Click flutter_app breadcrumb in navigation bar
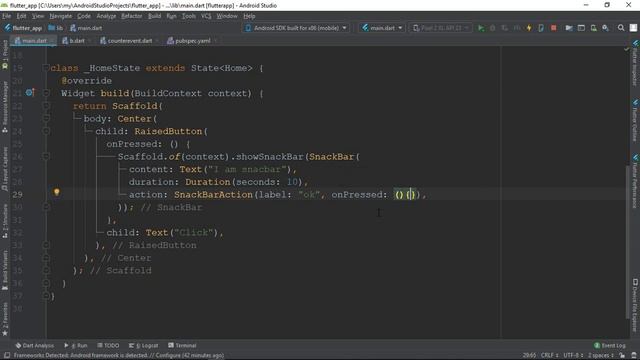Screen dimensions: 640x360 click(23, 28)
